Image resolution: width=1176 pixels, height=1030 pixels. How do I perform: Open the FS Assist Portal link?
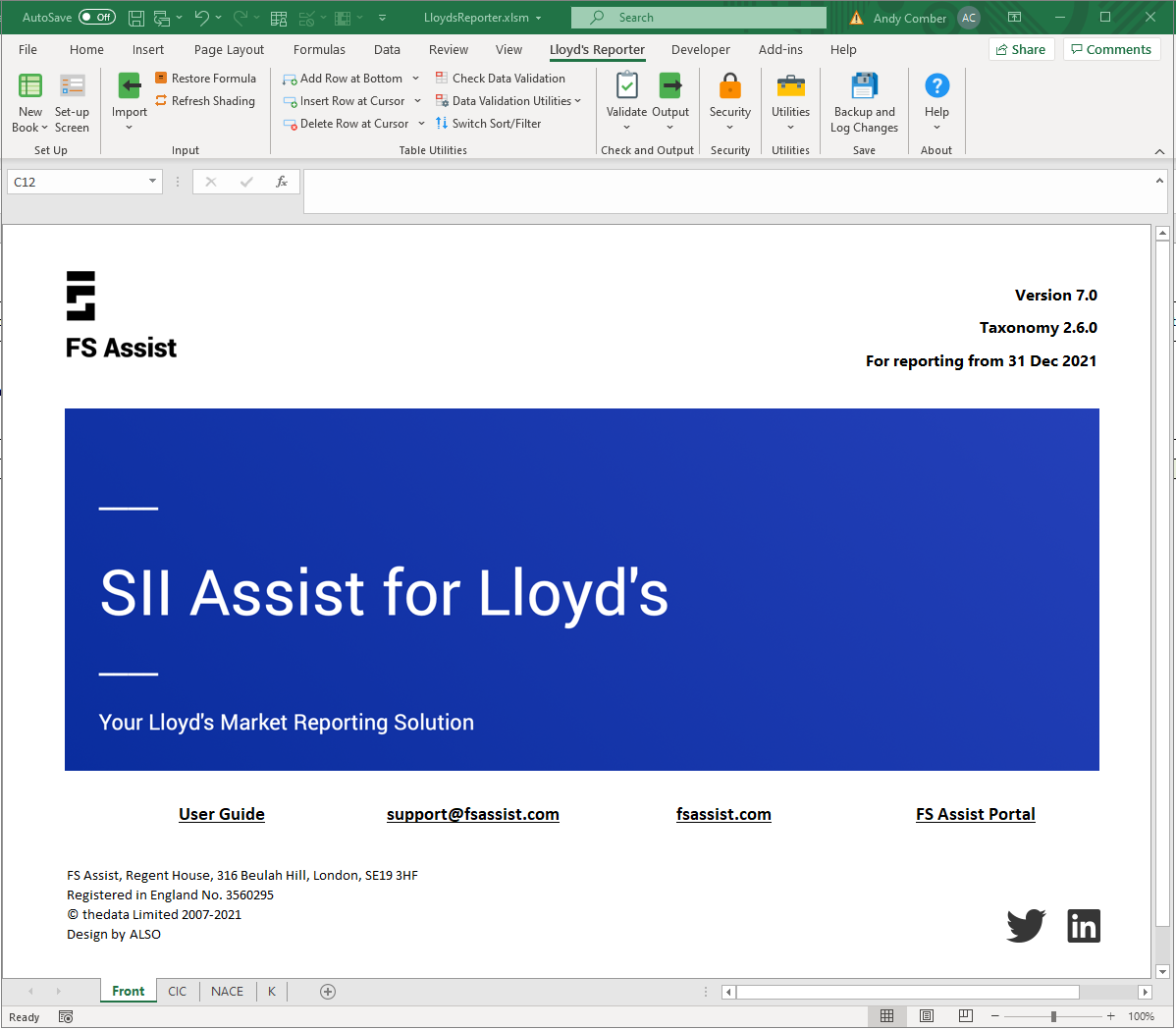pos(976,814)
